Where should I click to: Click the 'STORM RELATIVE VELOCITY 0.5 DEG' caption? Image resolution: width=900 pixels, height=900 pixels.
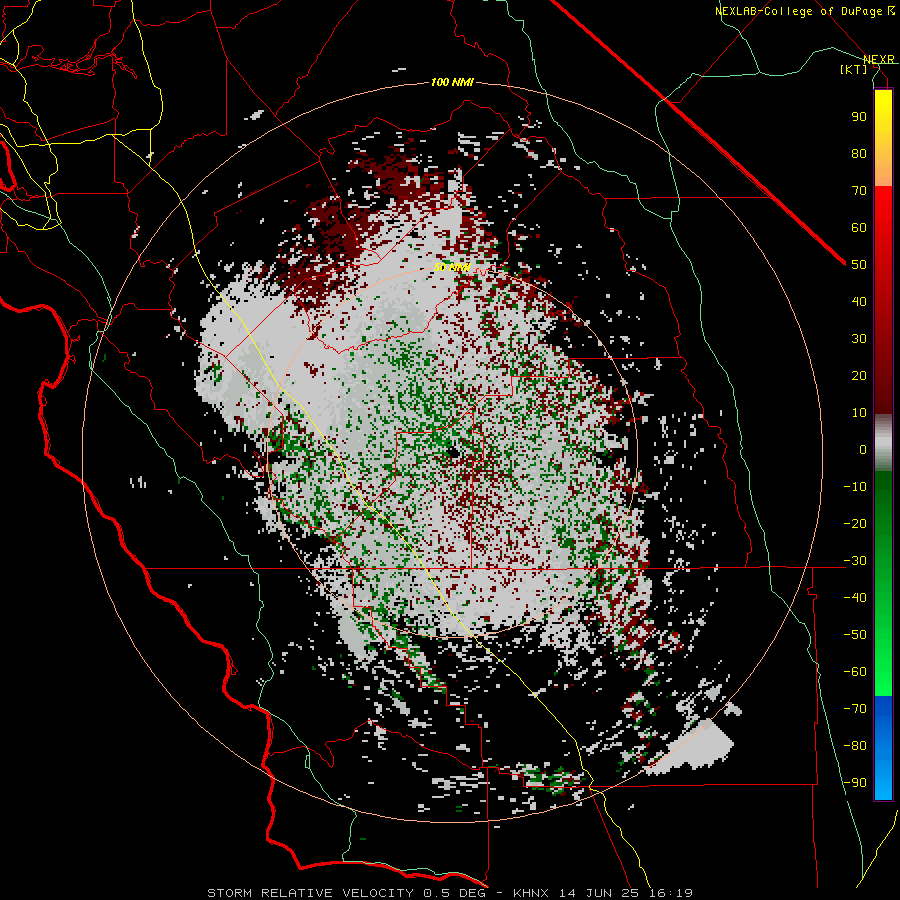pos(346,893)
